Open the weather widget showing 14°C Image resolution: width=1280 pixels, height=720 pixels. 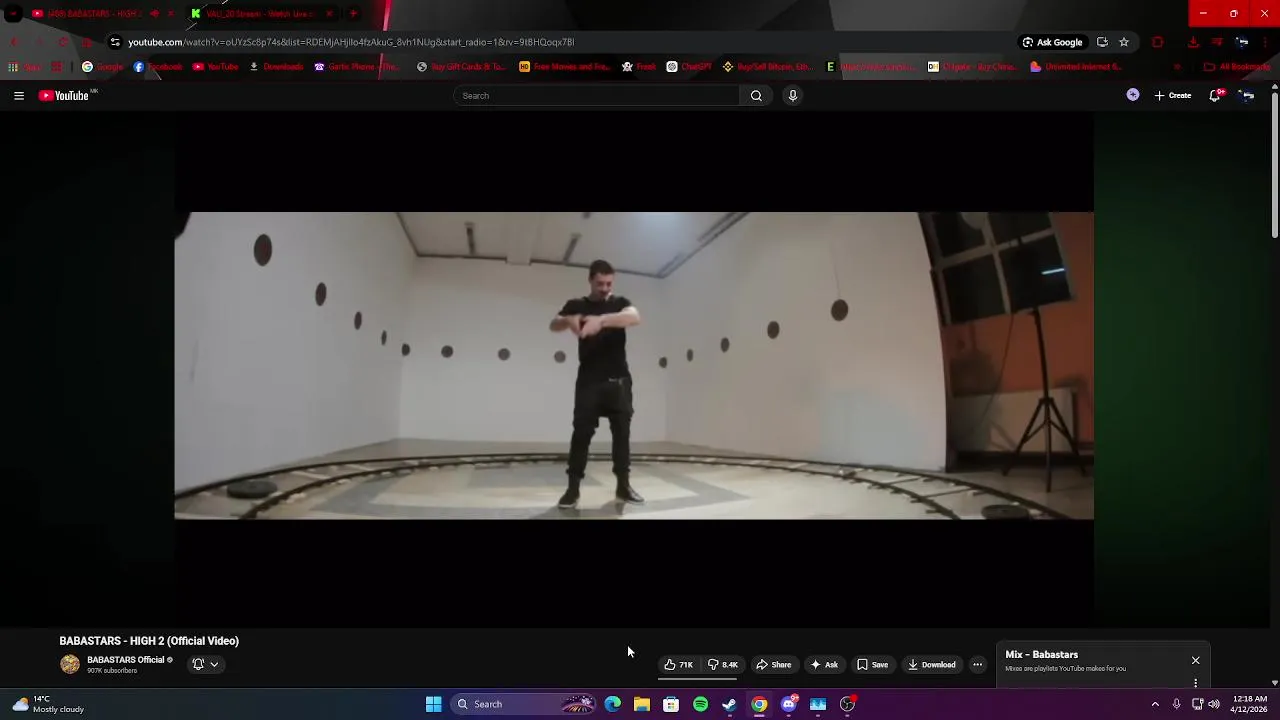click(48, 704)
